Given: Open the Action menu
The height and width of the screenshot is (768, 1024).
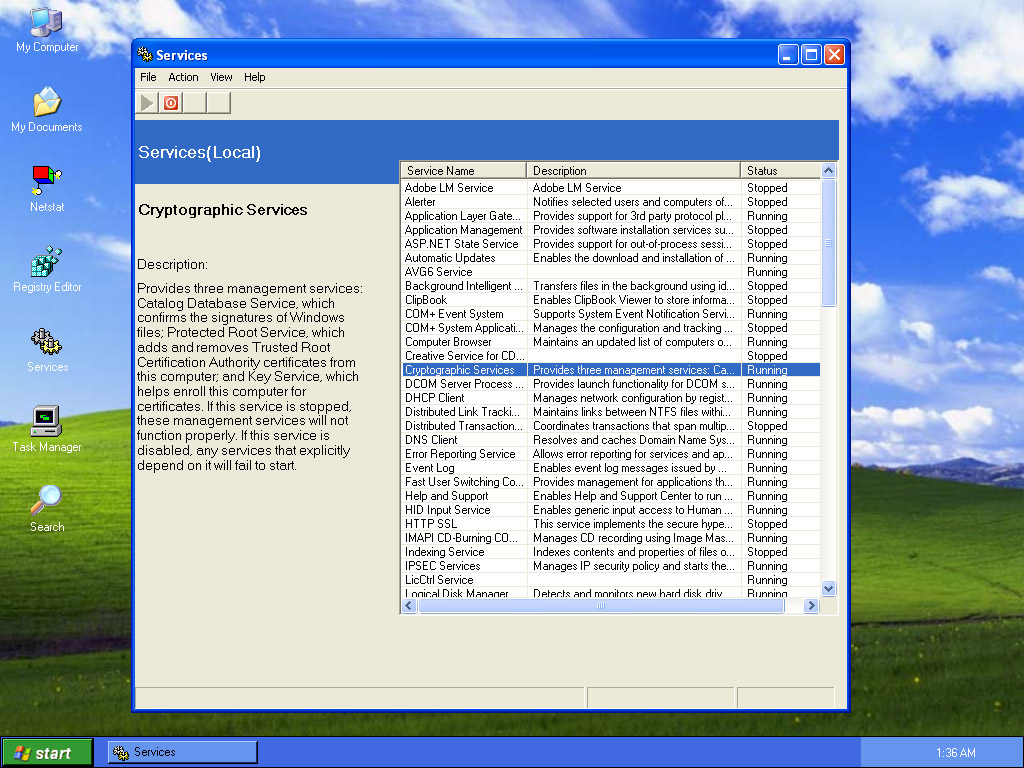Looking at the screenshot, I should (x=184, y=77).
